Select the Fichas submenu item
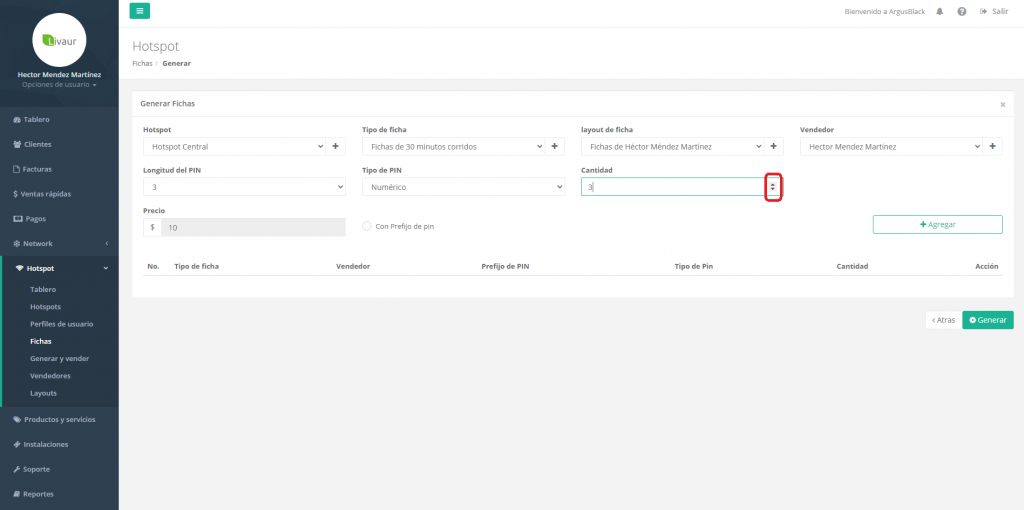The width and height of the screenshot is (1024, 510). 40,341
